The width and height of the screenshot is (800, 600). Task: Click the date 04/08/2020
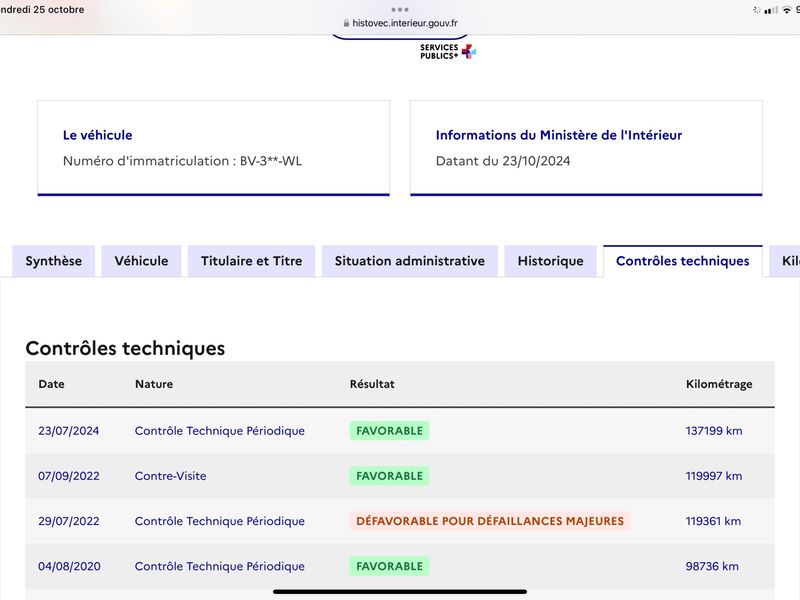tap(69, 566)
